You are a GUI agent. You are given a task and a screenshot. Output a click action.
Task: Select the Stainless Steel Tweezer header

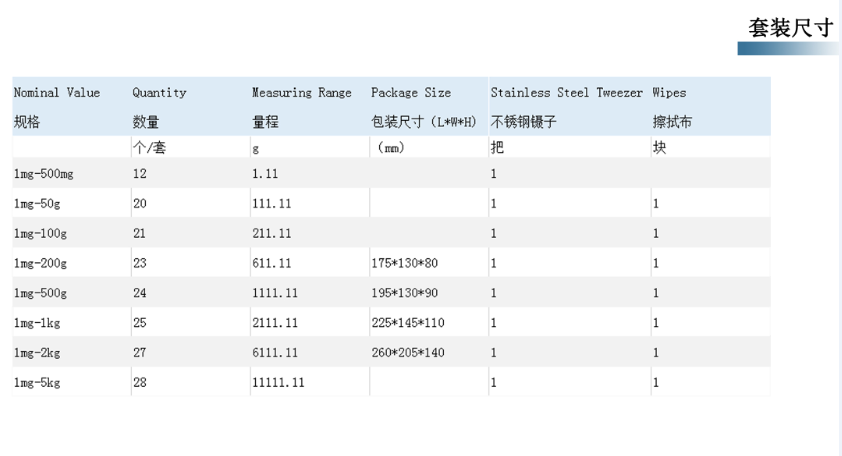(x=567, y=93)
